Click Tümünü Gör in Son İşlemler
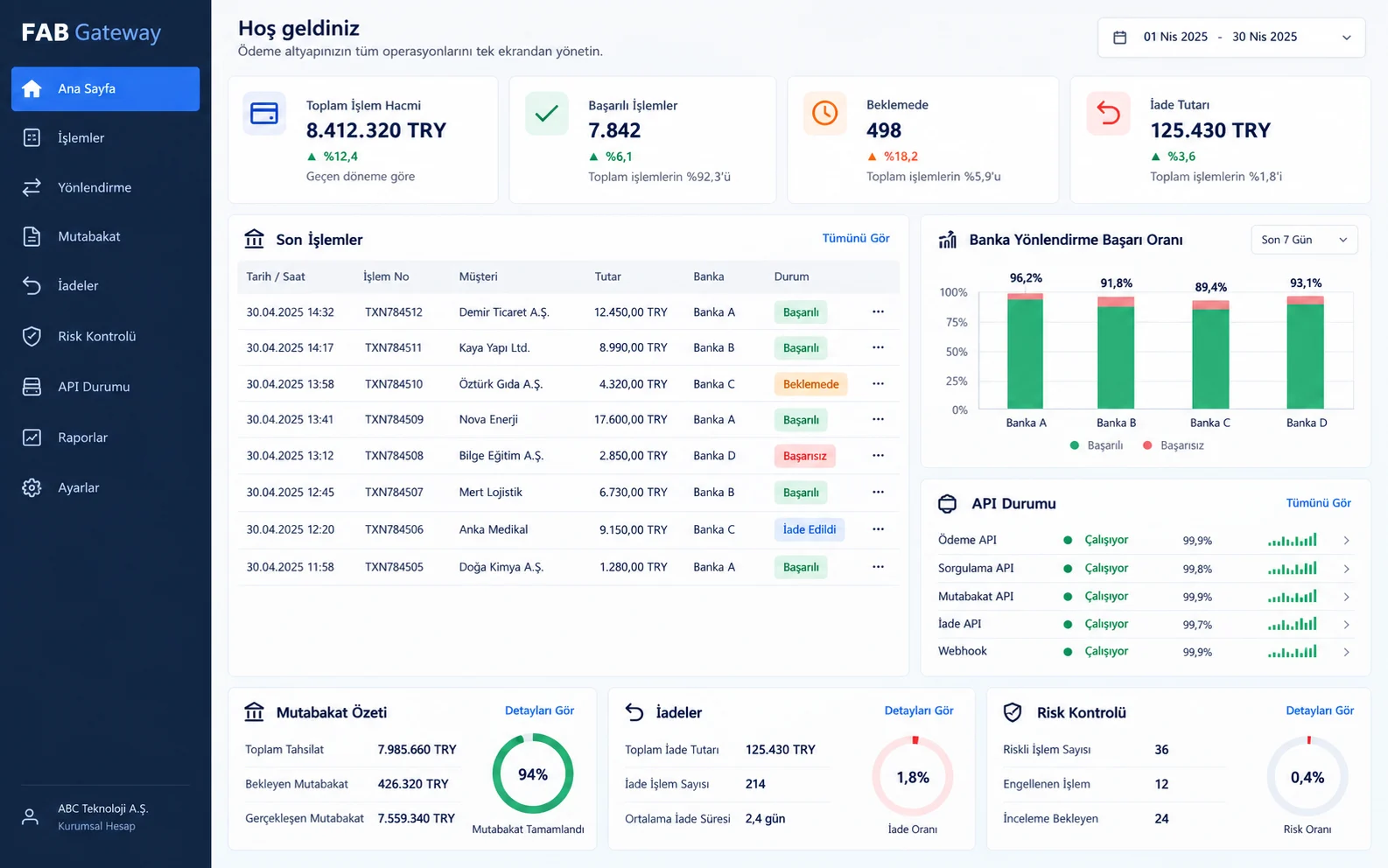Viewport: 1388px width, 868px height. pyautogui.click(x=856, y=238)
